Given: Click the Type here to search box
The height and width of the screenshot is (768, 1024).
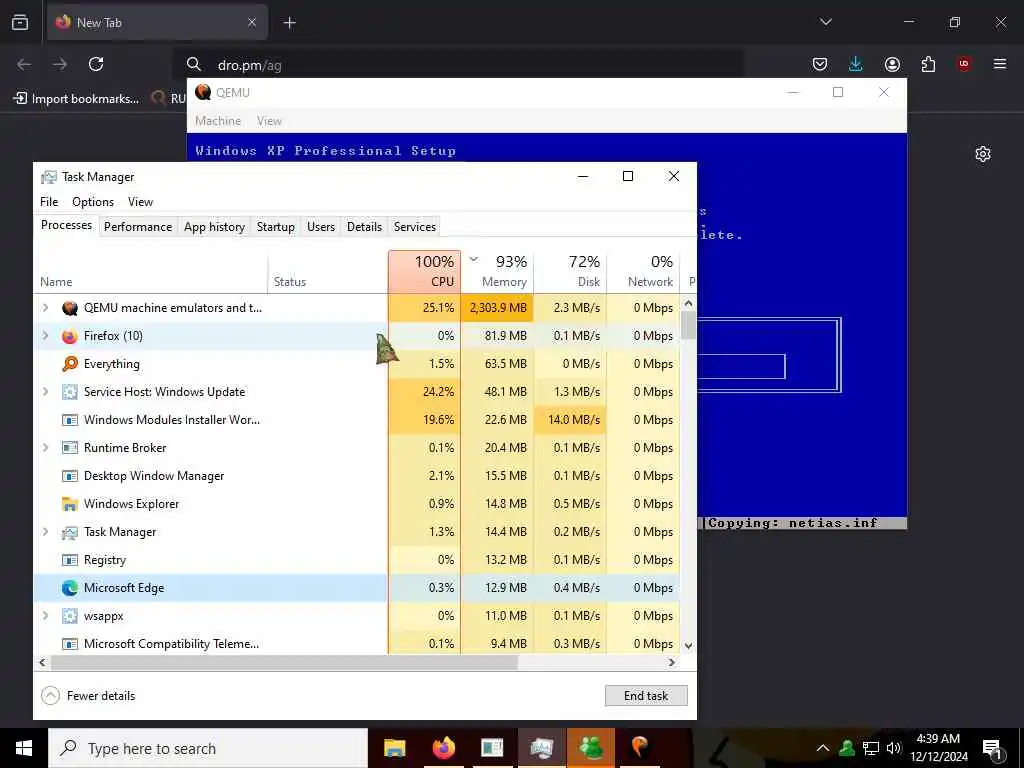Looking at the screenshot, I should pyautogui.click(x=208, y=748).
